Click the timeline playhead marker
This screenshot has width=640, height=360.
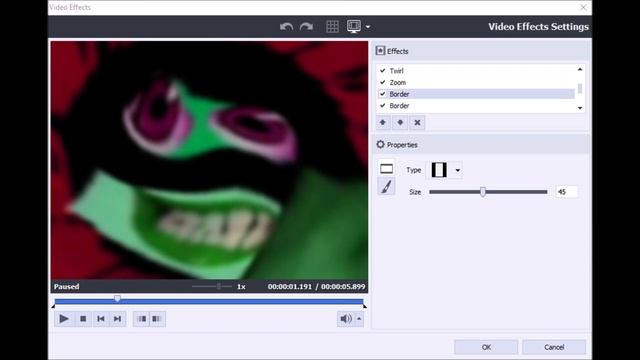point(118,299)
